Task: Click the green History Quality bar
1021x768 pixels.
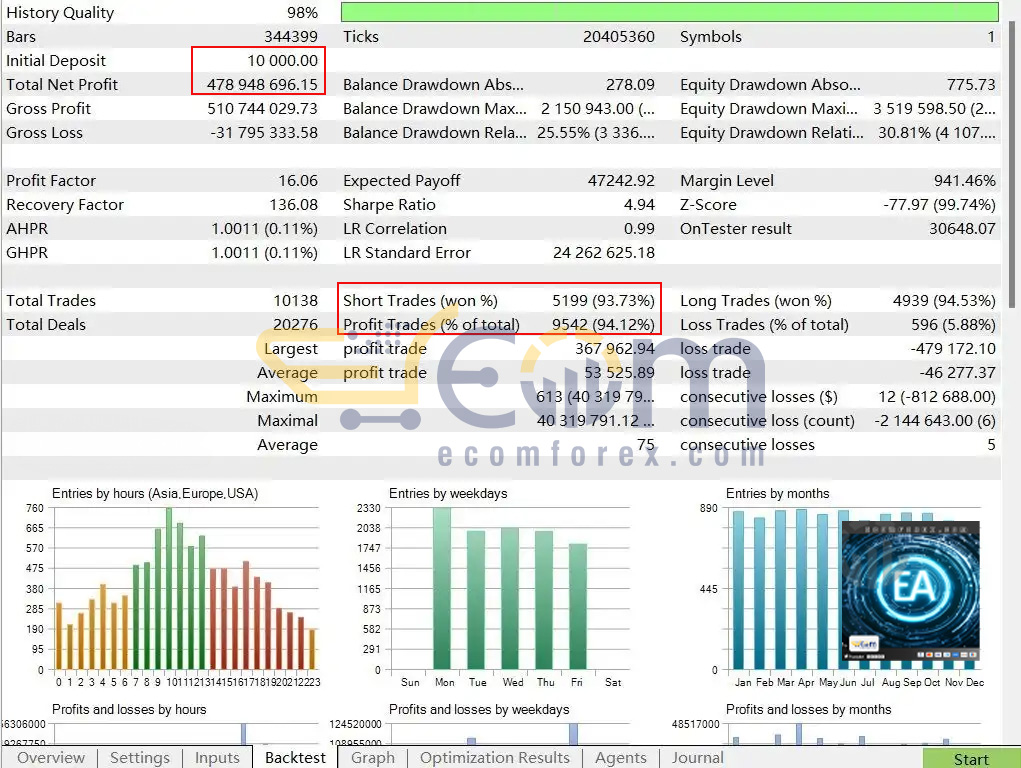Action: (x=669, y=12)
